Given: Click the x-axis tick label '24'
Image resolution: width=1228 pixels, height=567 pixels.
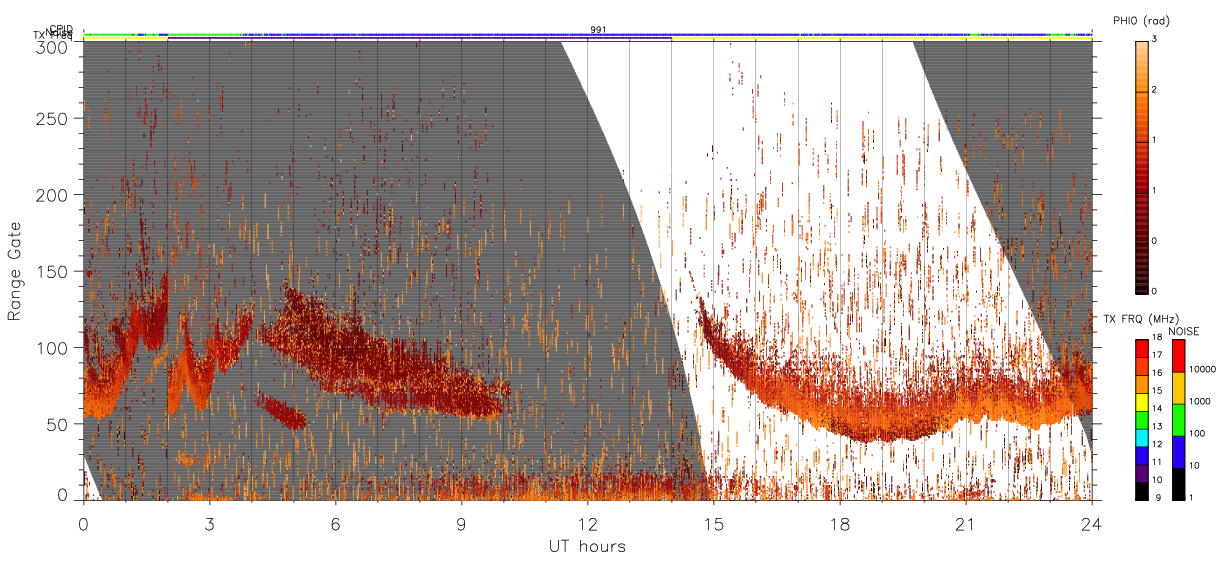Looking at the screenshot, I should (1092, 523).
